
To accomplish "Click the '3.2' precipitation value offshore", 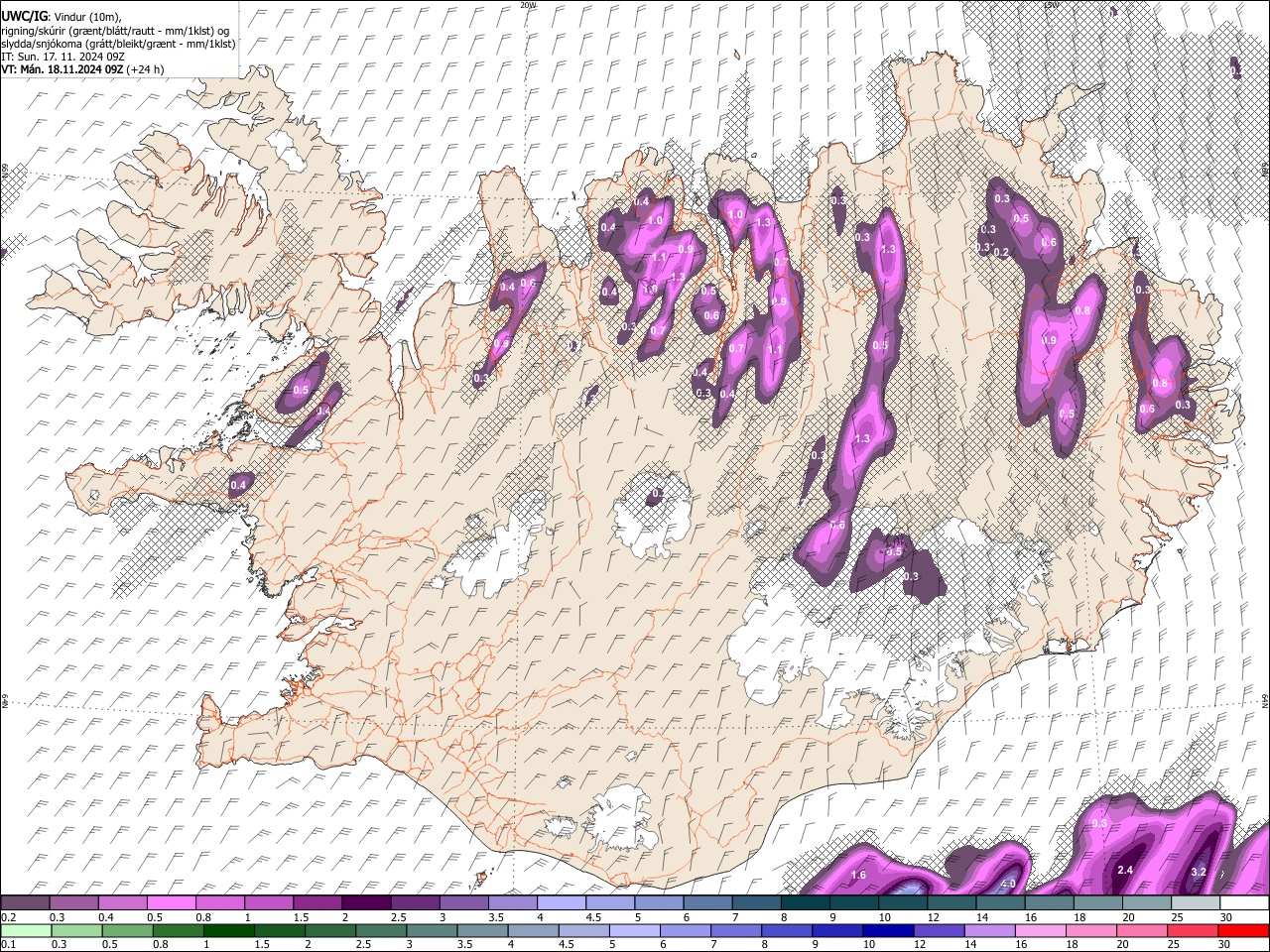I will click(x=1198, y=873).
